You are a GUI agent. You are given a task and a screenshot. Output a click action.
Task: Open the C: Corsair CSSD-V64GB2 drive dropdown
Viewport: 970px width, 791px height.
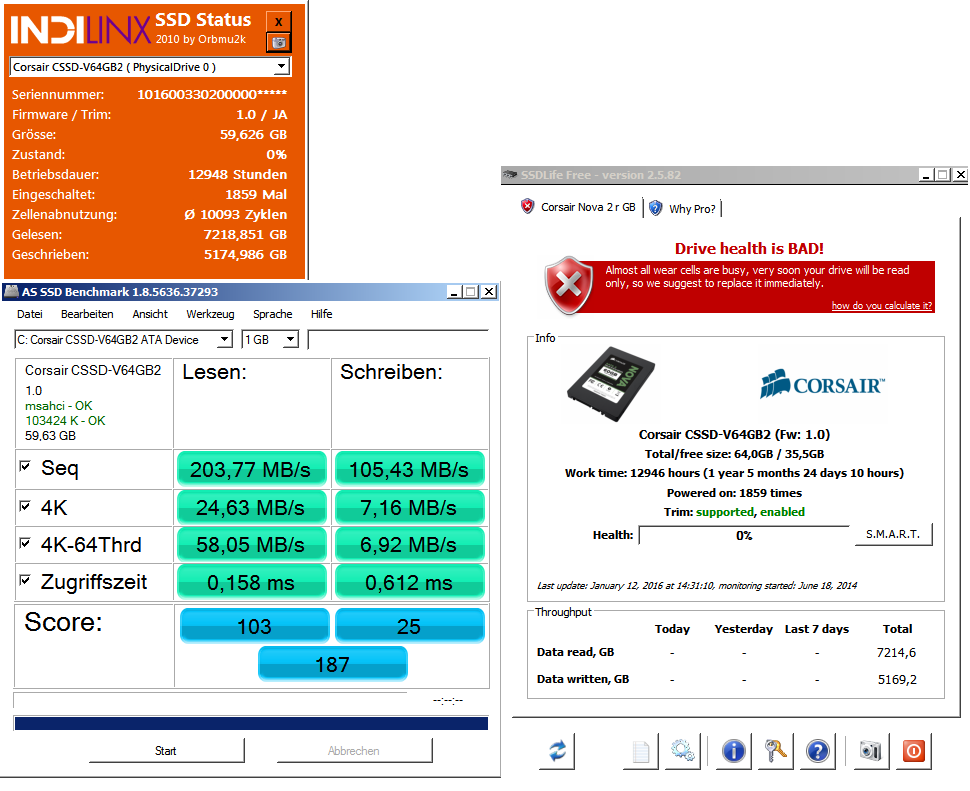[x=224, y=339]
